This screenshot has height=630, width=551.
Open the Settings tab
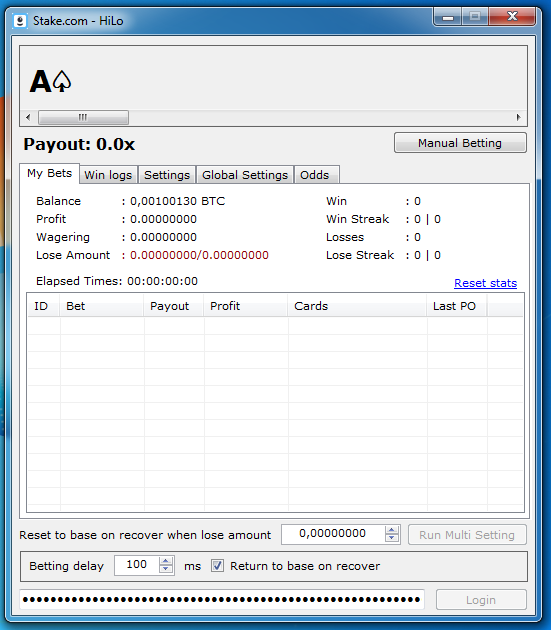pos(167,175)
